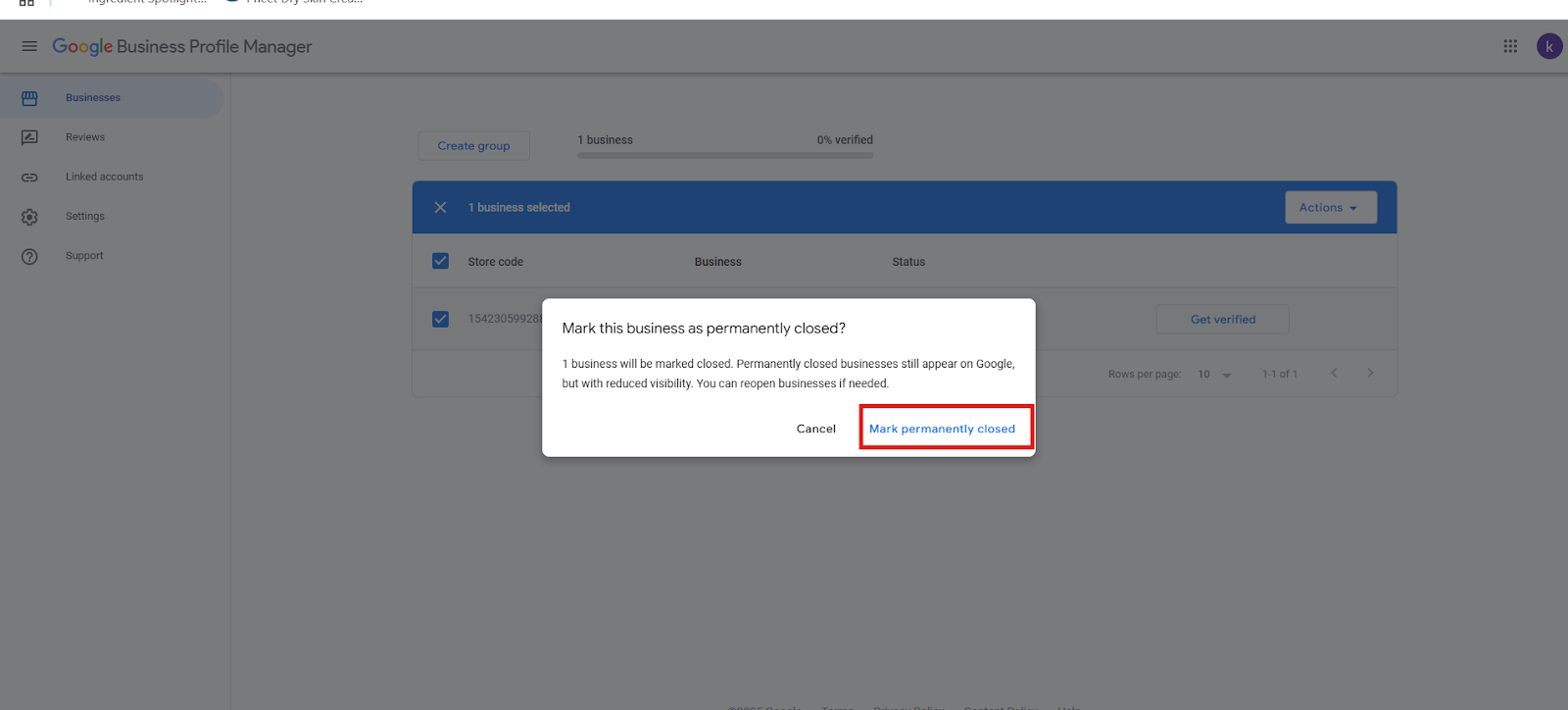Click the Create group button

pyautogui.click(x=473, y=146)
